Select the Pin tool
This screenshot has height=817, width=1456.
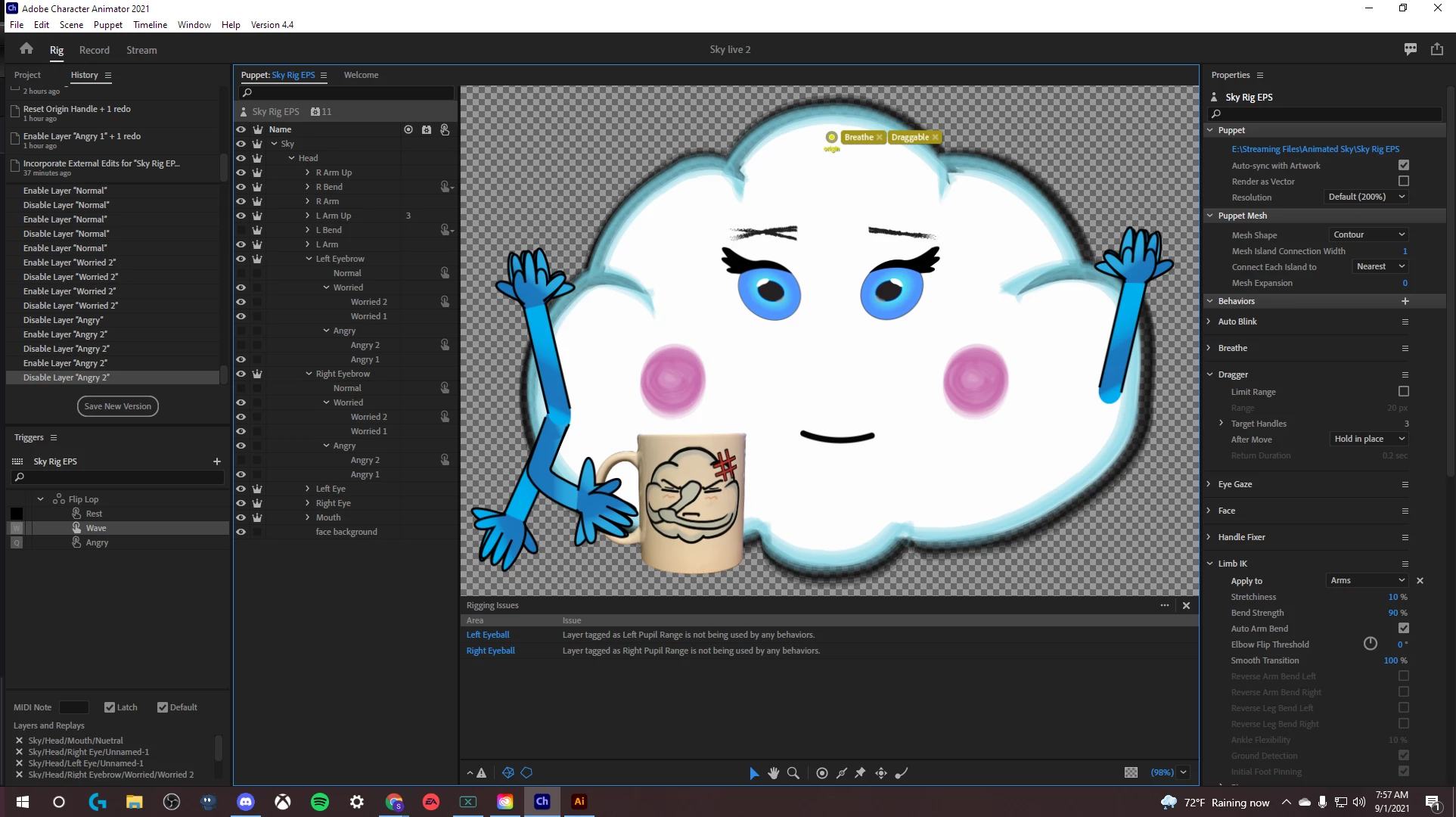click(x=860, y=773)
